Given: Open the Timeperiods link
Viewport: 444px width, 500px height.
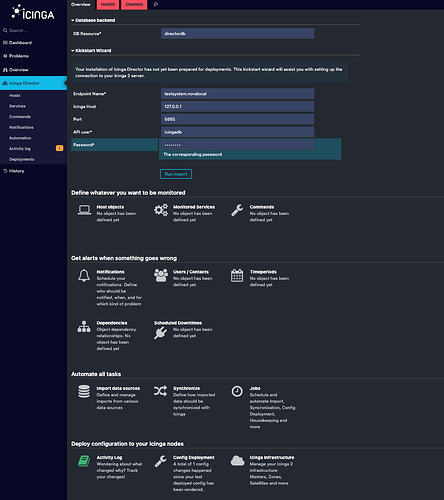Looking at the screenshot, I should pos(263,272).
